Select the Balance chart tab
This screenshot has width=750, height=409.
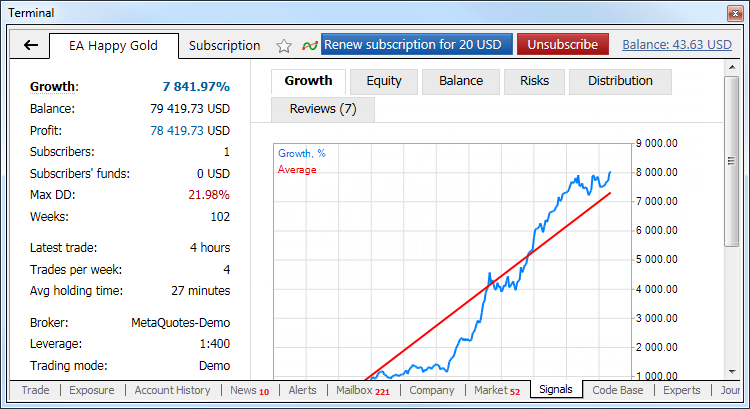461,81
